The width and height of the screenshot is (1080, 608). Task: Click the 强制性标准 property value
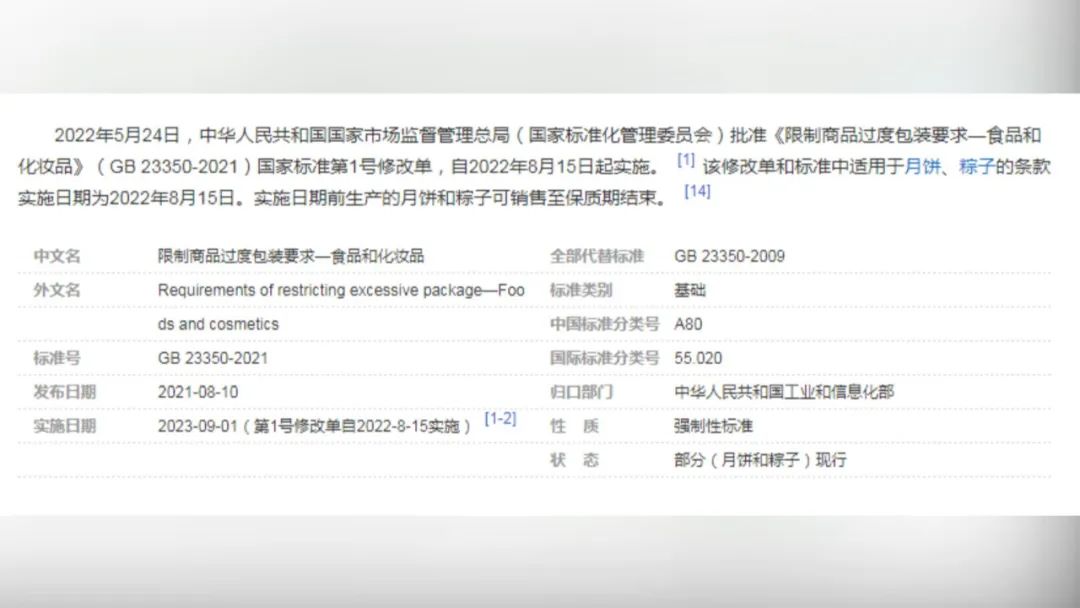pyautogui.click(x=713, y=426)
